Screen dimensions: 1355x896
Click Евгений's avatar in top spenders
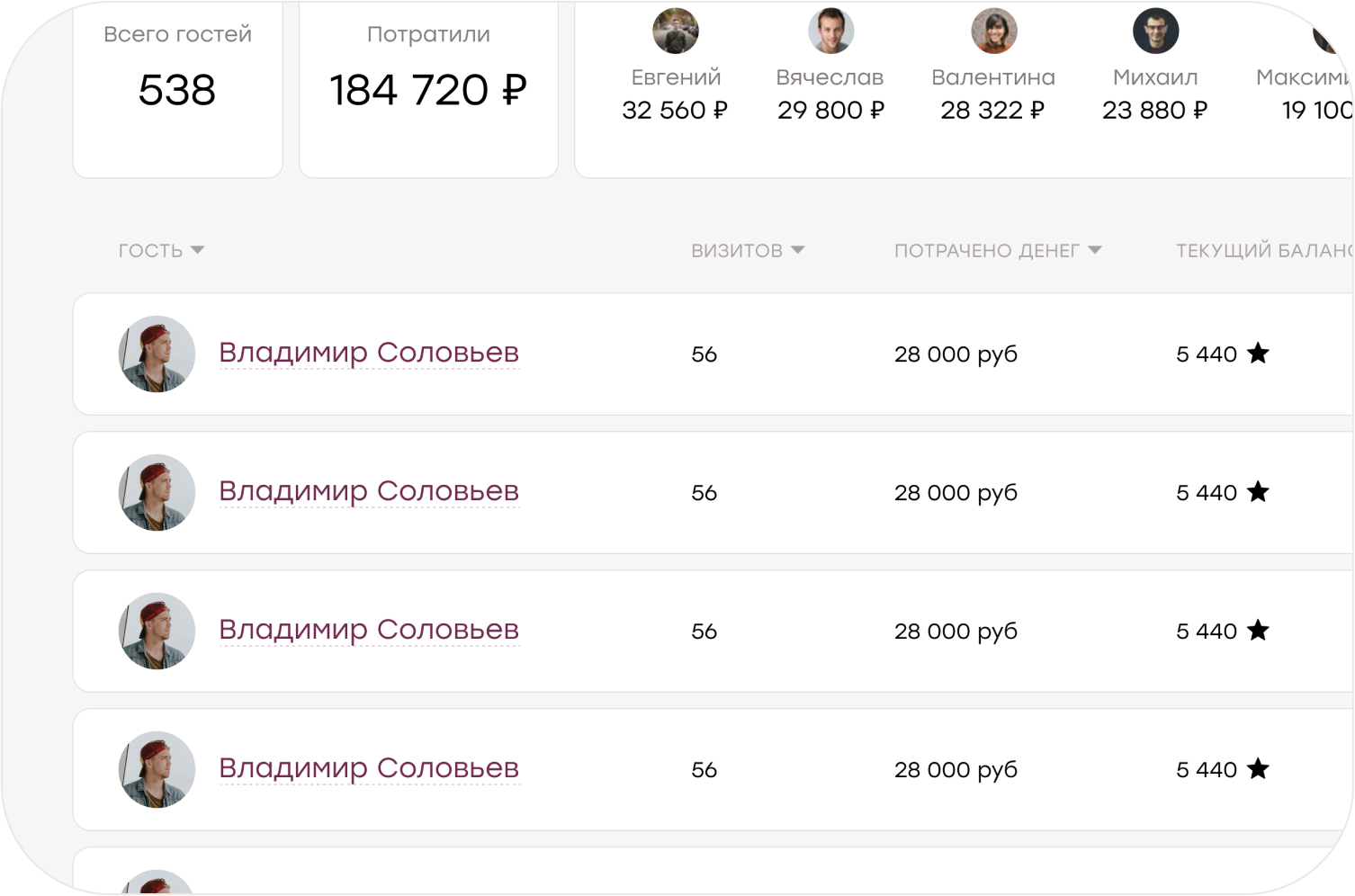tap(676, 31)
